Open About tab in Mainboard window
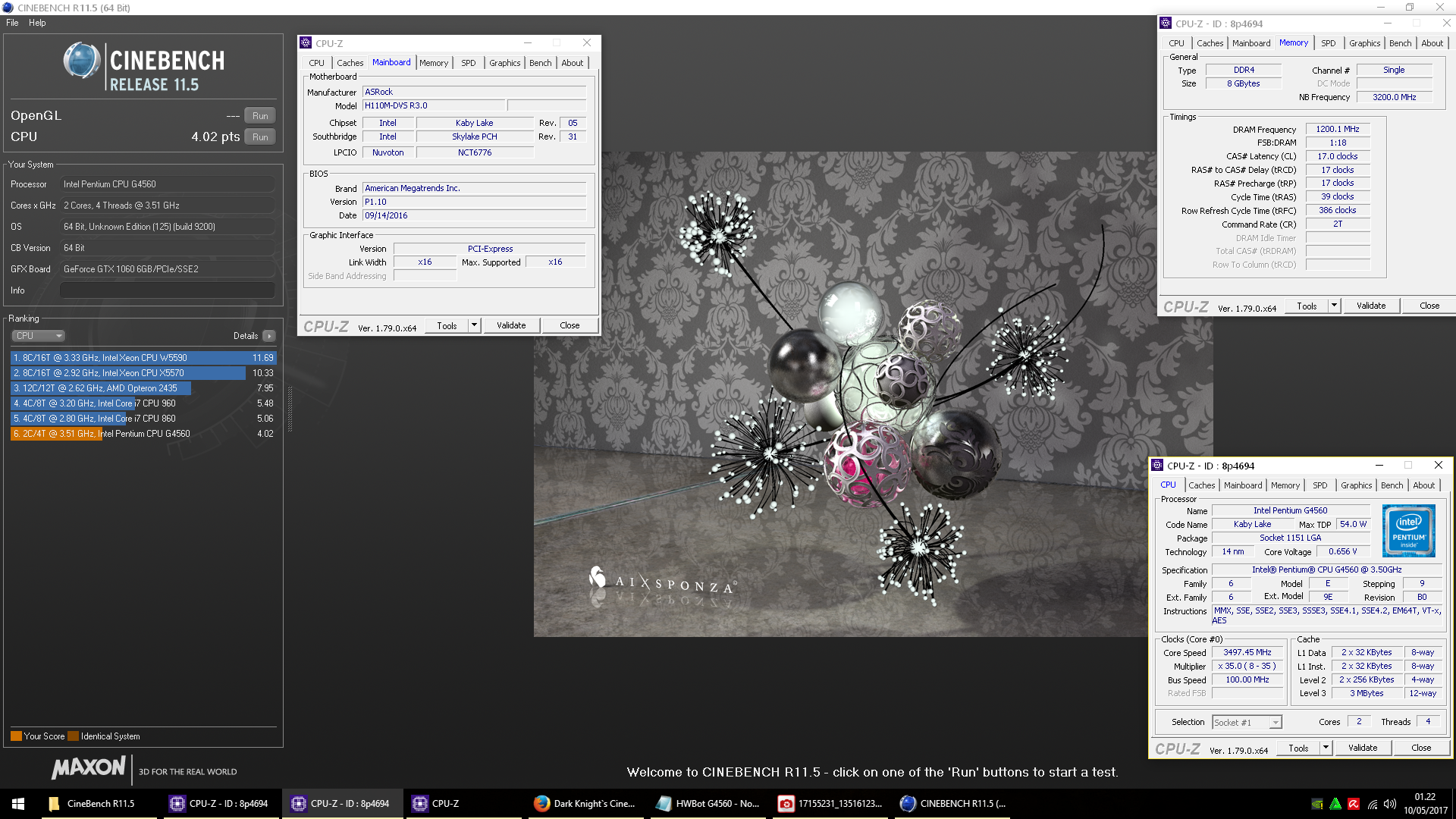The height and width of the screenshot is (819, 1456). 573,63
